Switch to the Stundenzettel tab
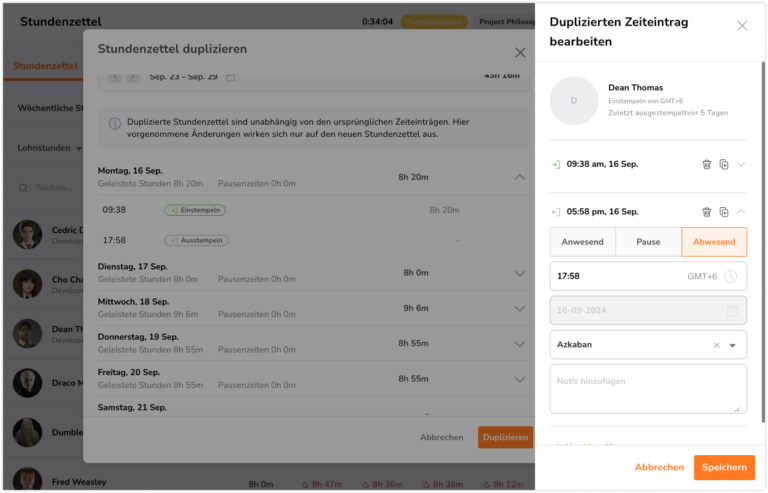The height and width of the screenshot is (493, 768). 45,66
